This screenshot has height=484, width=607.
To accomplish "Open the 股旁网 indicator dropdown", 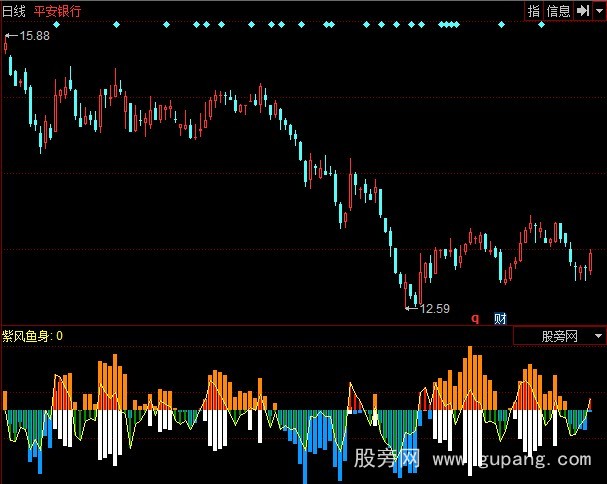I will point(558,337).
